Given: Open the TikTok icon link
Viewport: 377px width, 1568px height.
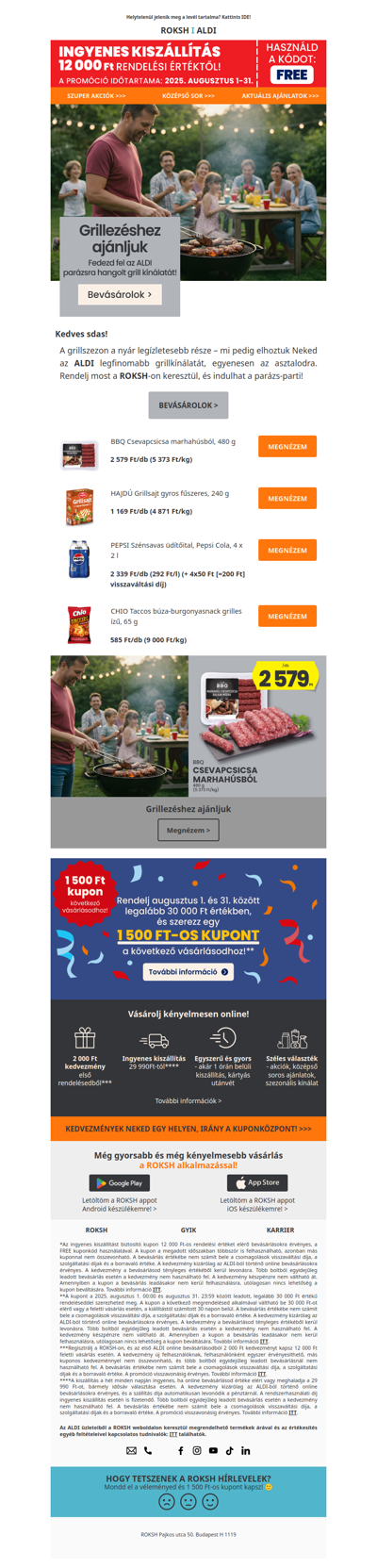Looking at the screenshot, I should point(229,1451).
